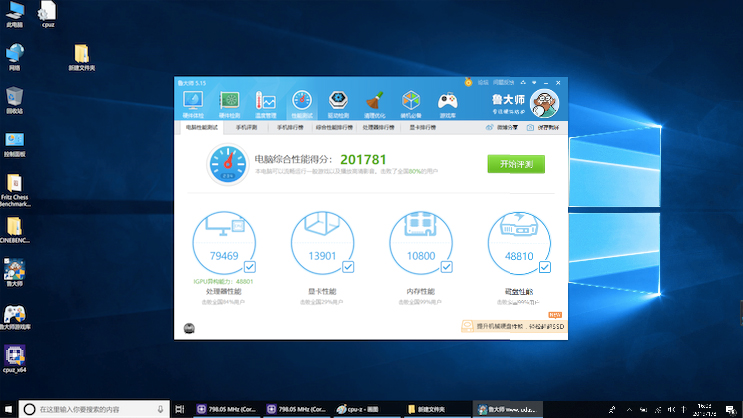Click the green 开始评测 button
The image size is (743, 418).
pyautogui.click(x=516, y=164)
